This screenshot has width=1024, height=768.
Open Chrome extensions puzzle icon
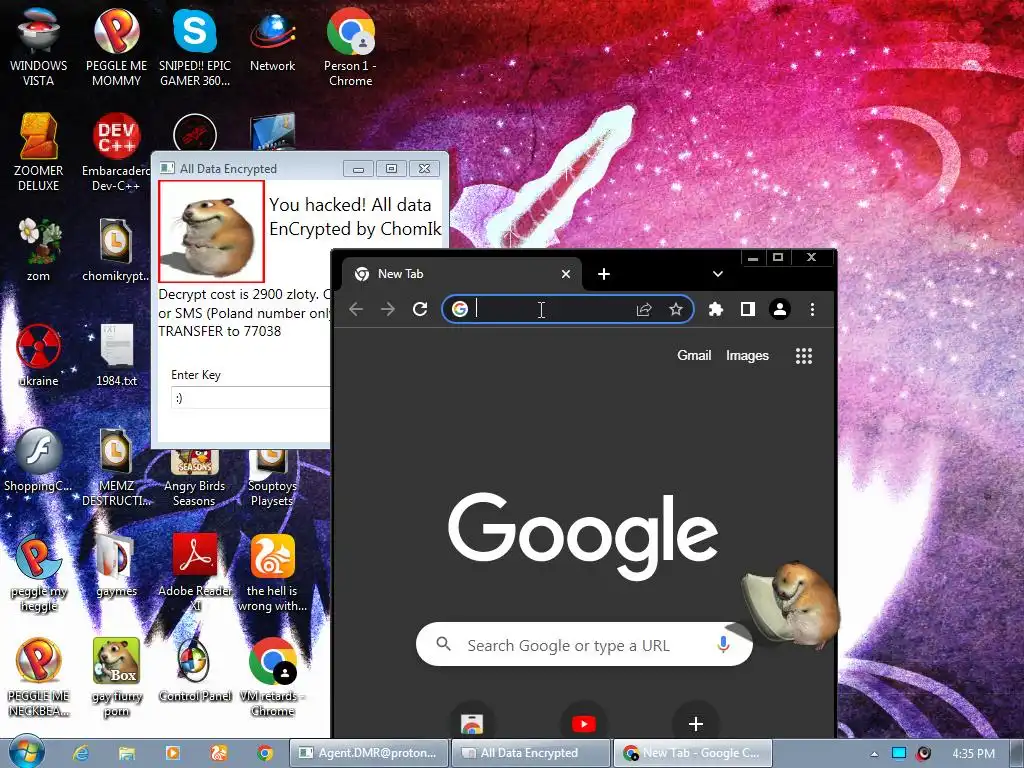tap(716, 309)
